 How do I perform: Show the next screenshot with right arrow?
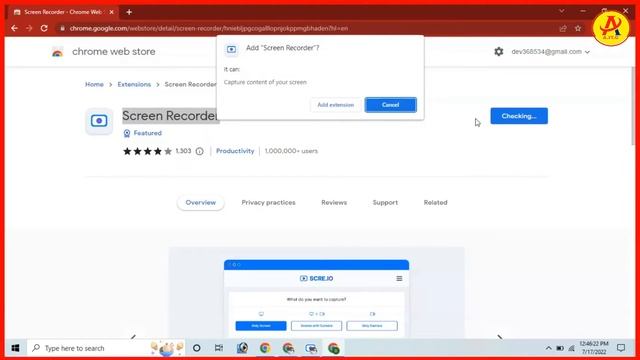pos(500,337)
